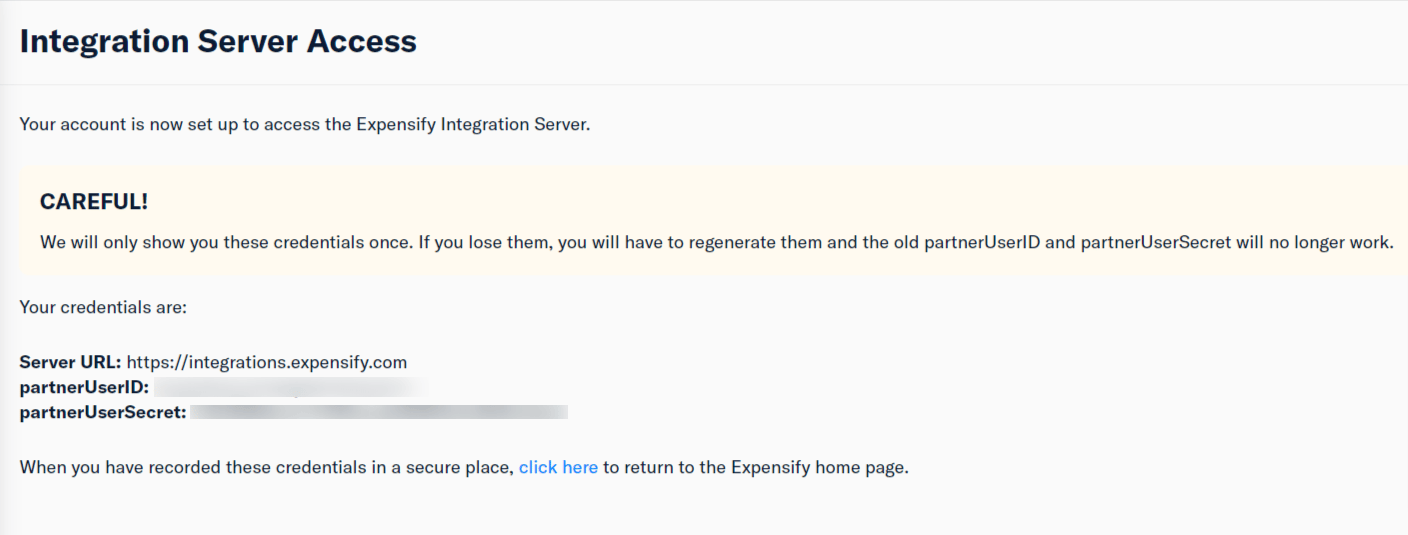This screenshot has width=1408, height=535.
Task: Click "partnerUserSecret will no longer work" in warning
Action: (x=1237, y=243)
